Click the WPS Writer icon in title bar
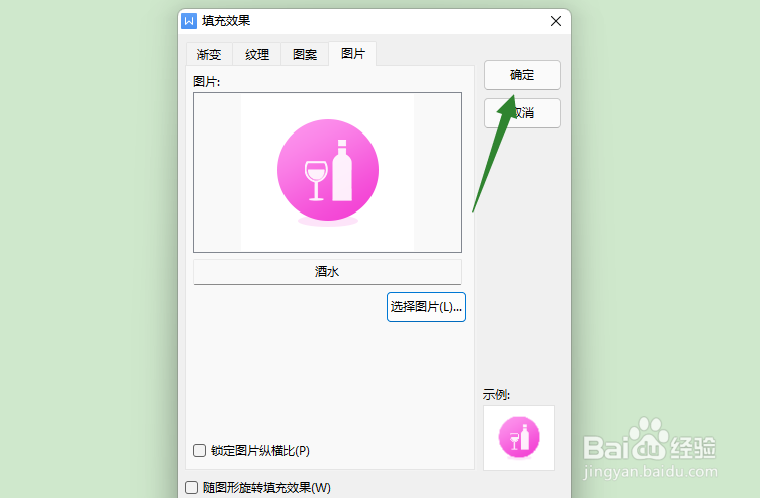 tap(189, 21)
